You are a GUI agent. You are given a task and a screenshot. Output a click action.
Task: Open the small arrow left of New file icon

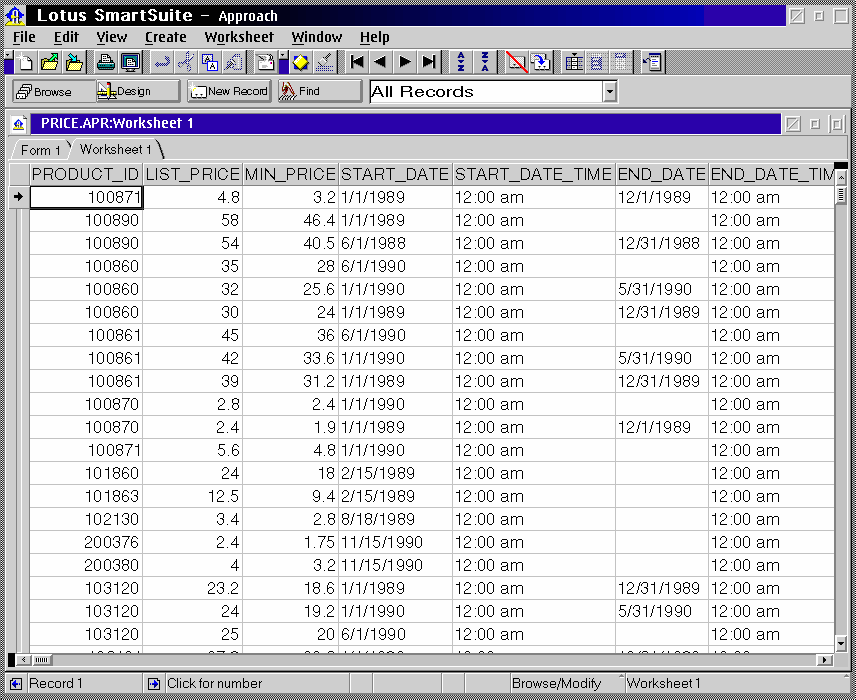(8, 56)
